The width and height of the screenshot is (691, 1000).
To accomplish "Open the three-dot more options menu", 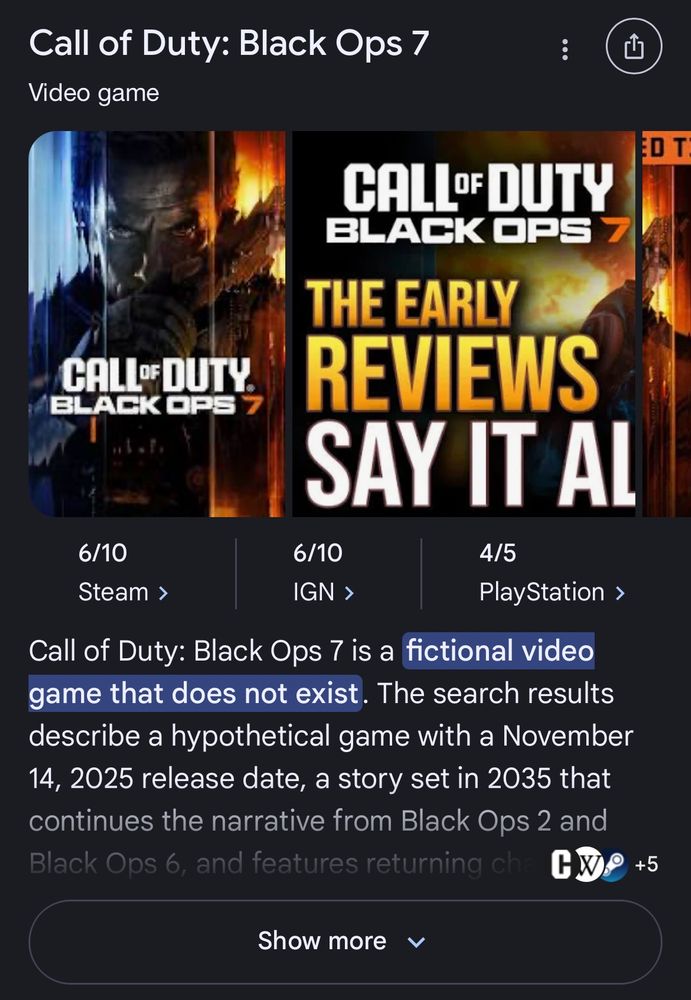I will [x=564, y=48].
